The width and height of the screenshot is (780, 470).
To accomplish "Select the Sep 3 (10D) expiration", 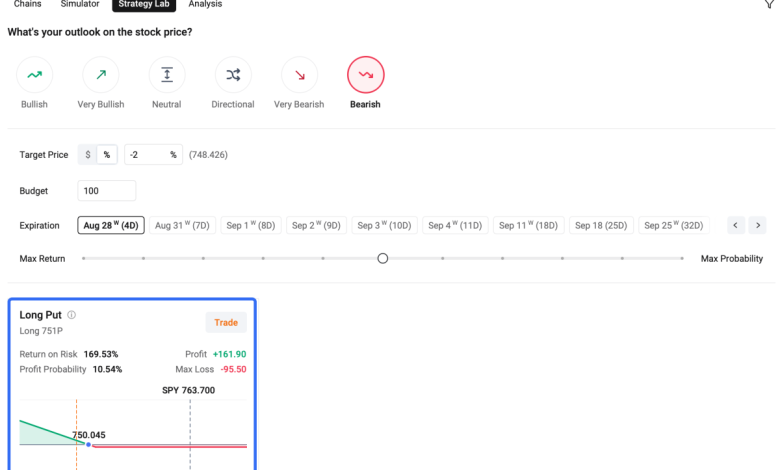I will pos(385,225).
